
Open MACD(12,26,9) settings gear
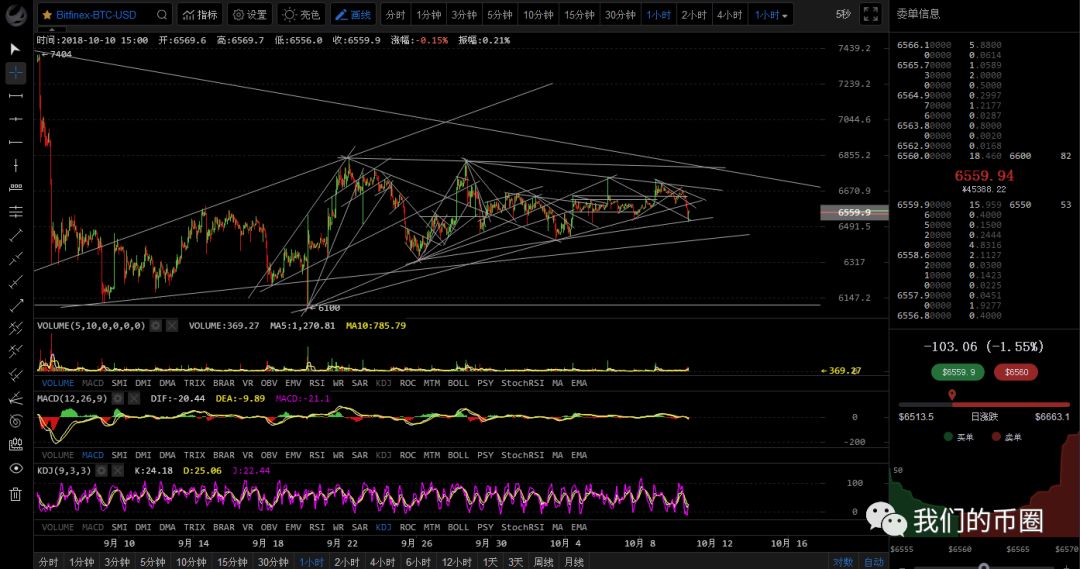[118, 398]
